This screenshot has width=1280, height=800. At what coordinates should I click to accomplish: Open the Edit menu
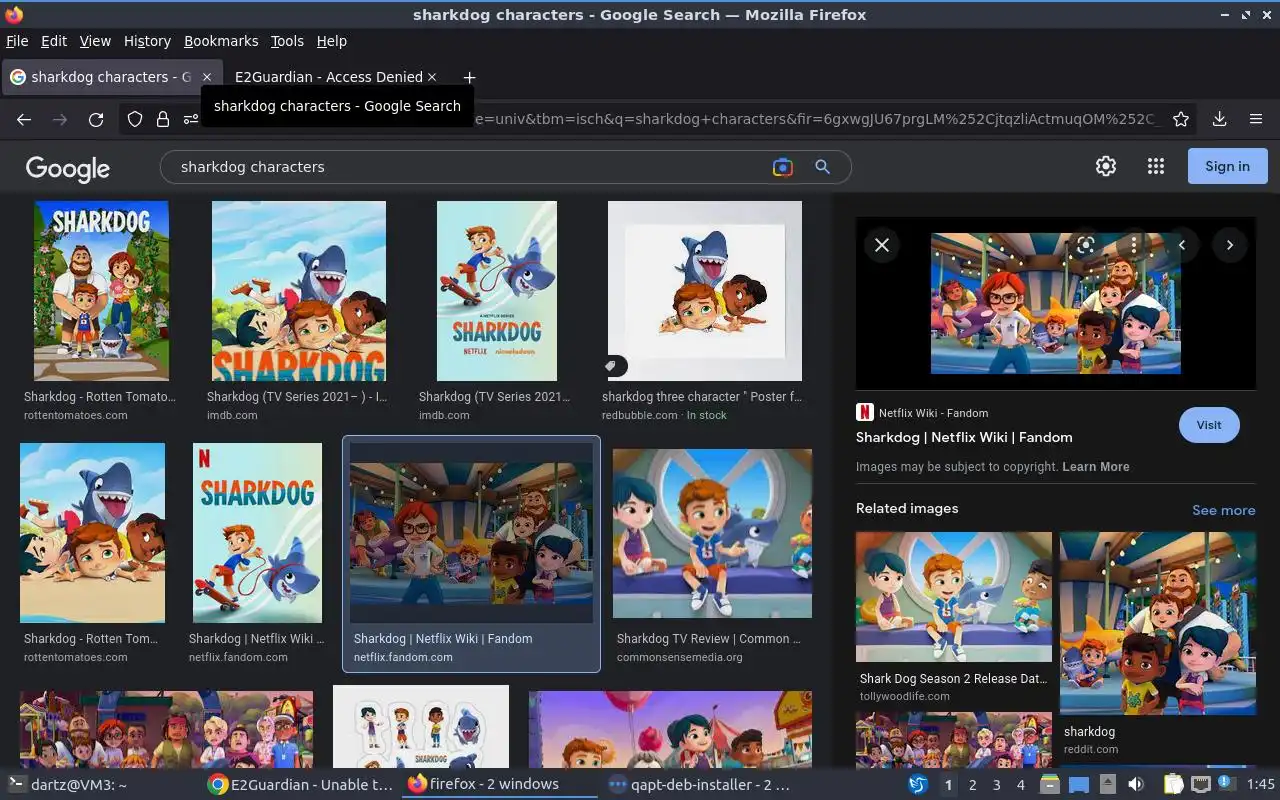pyautogui.click(x=54, y=41)
